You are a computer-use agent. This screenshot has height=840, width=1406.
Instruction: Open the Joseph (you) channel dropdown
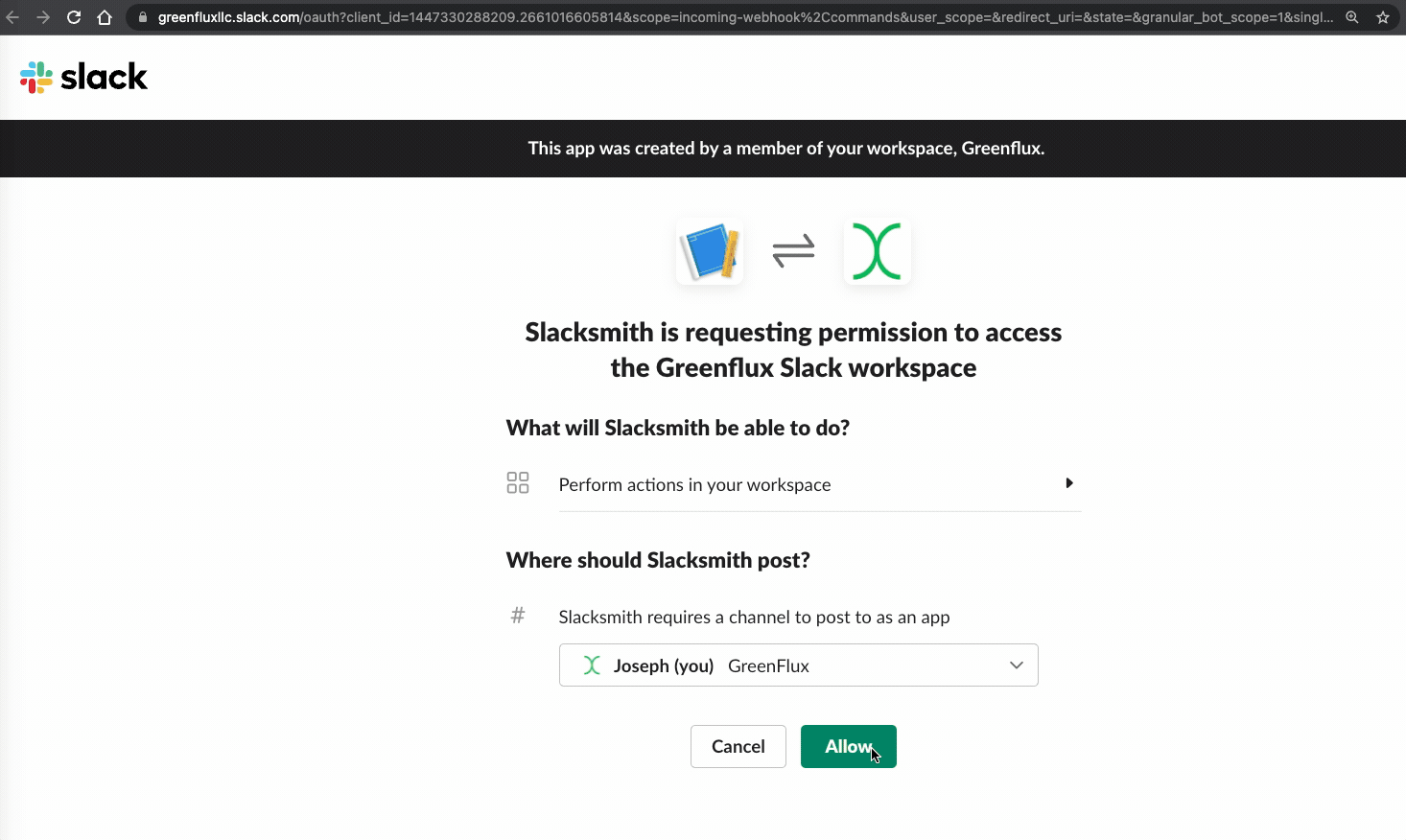tap(798, 665)
